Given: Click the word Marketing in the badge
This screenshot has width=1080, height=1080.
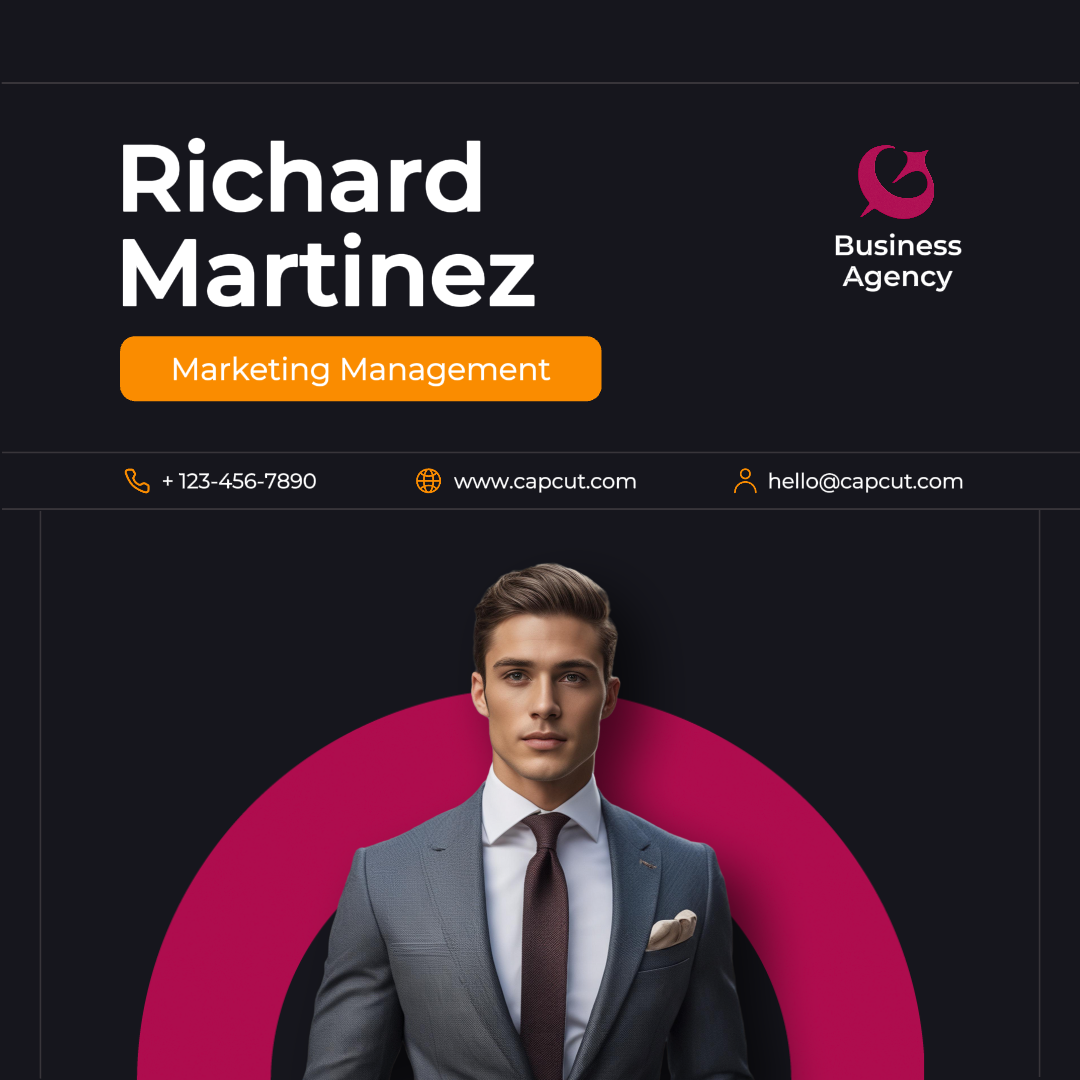Looking at the screenshot, I should tap(251, 369).
